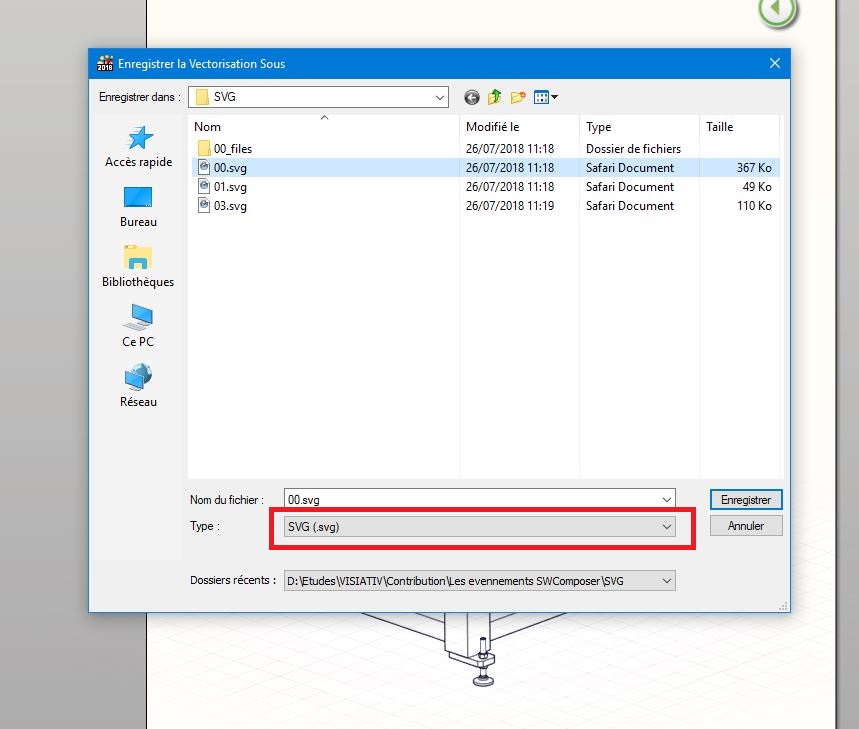Click the go back navigation icon
859x729 pixels.
pos(471,97)
